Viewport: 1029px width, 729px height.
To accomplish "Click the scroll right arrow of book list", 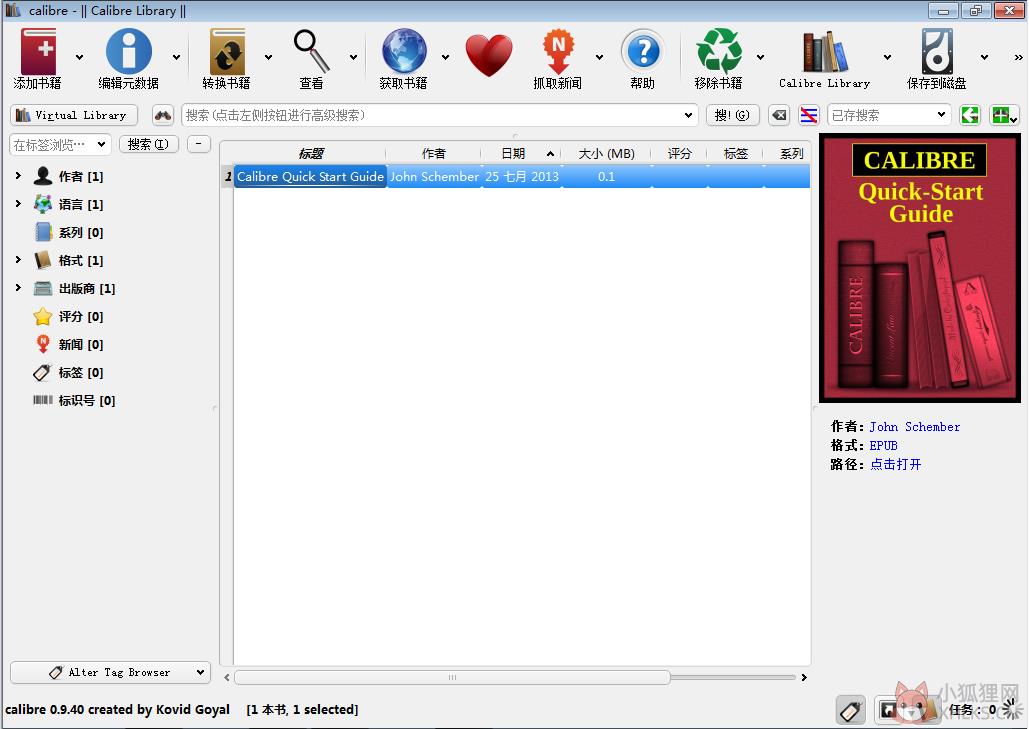I will (x=804, y=677).
